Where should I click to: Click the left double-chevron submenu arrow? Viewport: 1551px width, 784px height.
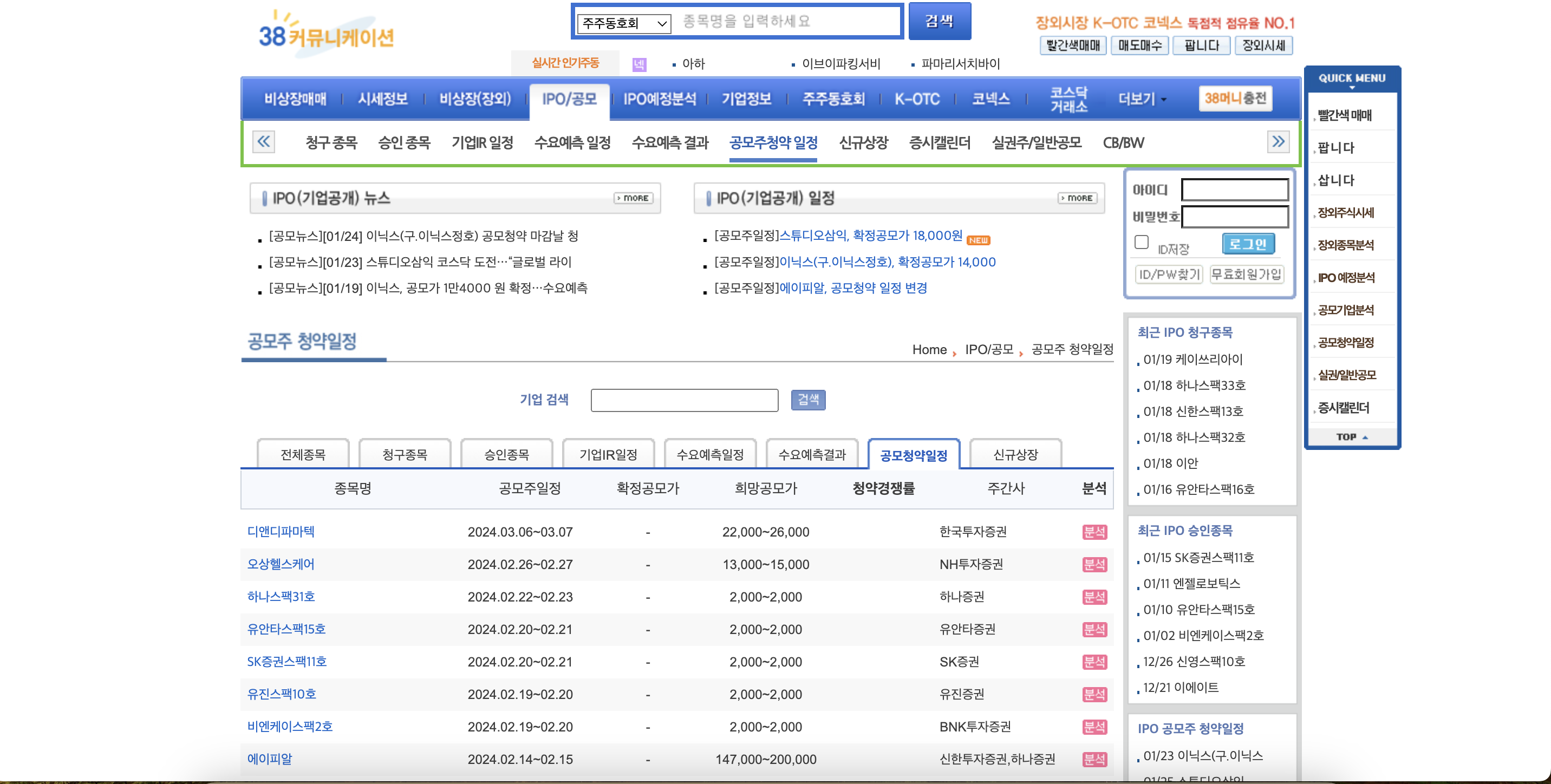point(264,142)
